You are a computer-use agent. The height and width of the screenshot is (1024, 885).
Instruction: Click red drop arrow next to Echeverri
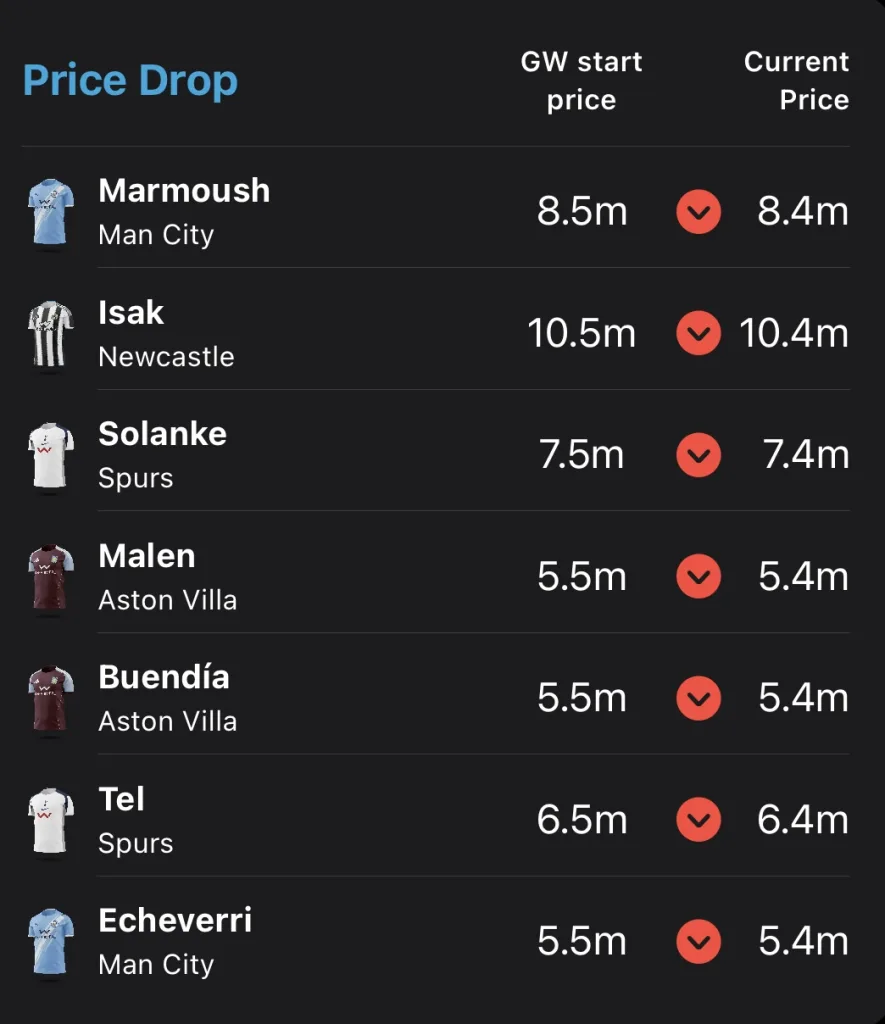(698, 942)
